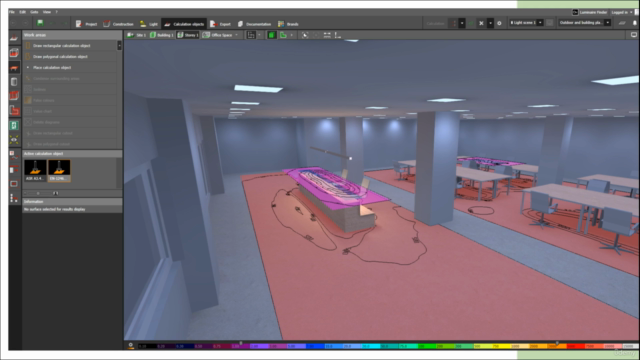Open calculation settings gear icon
Viewport: 640px width, 360px height.
click(499, 23)
